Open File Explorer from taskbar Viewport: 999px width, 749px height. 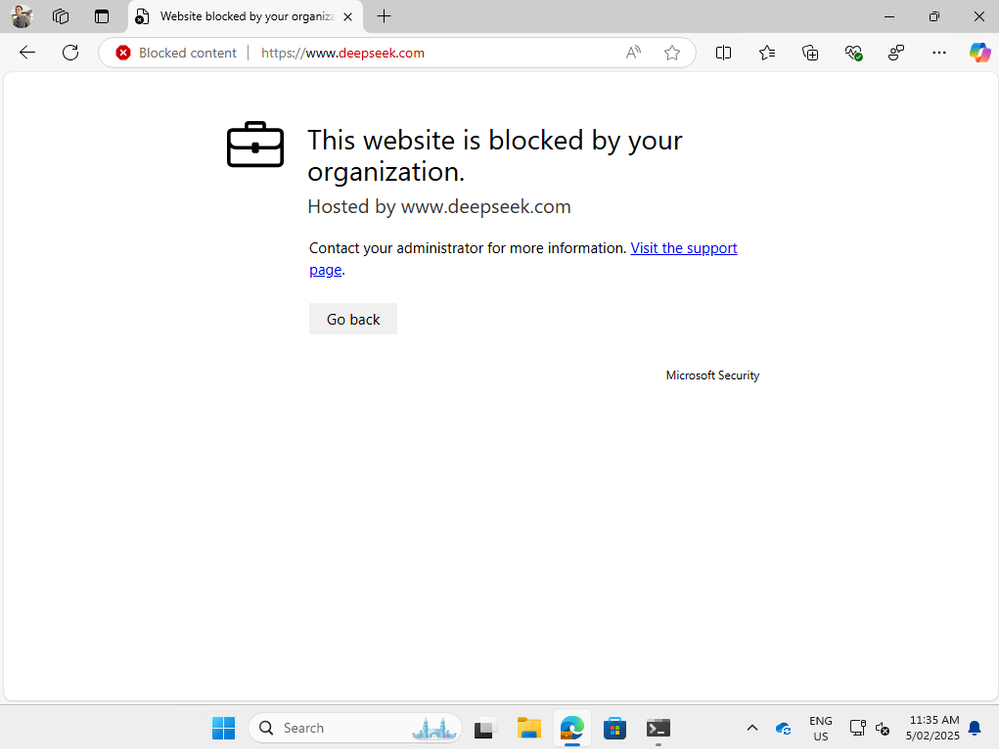529,728
